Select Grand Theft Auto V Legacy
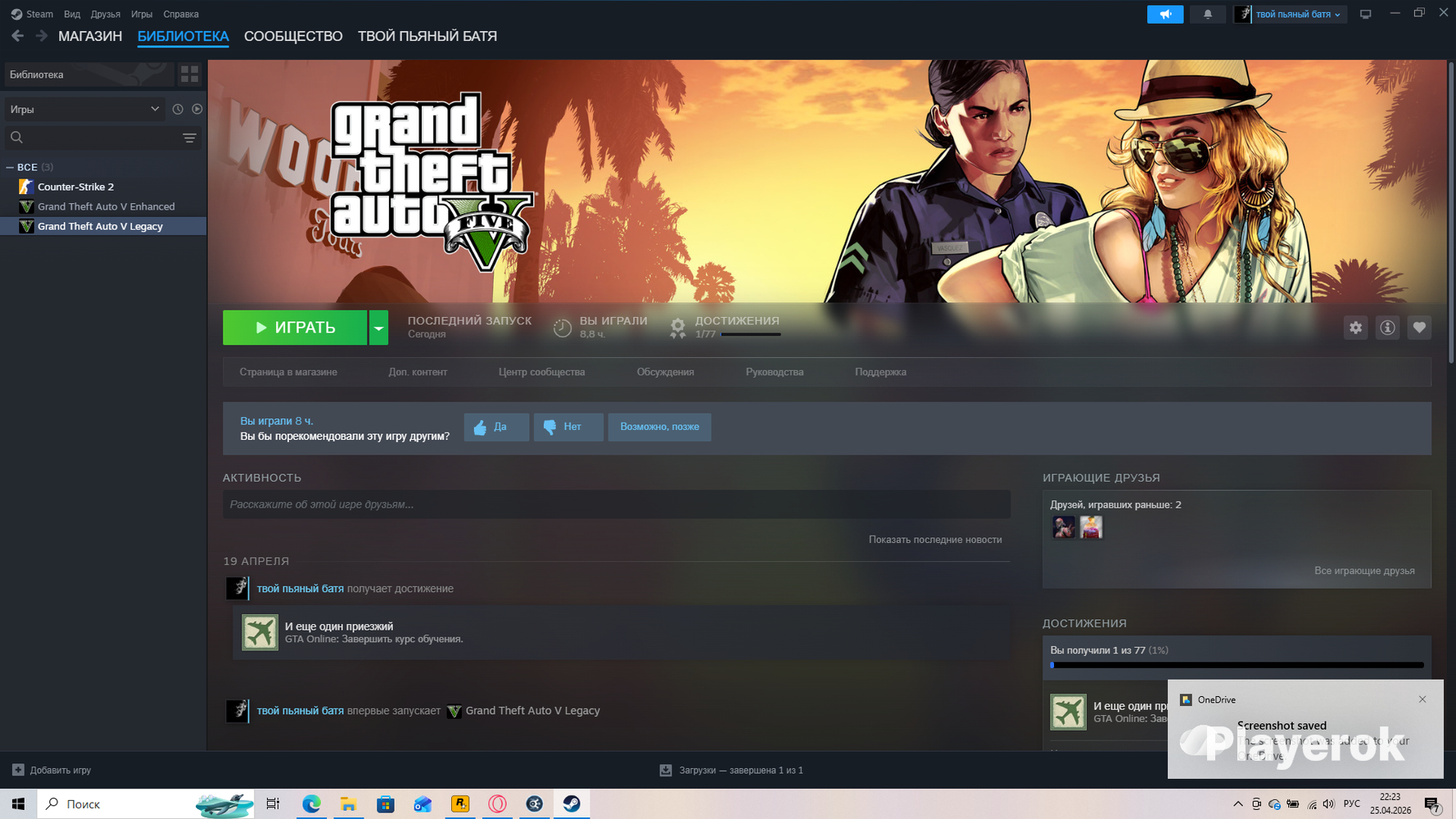Viewport: 1456px width, 819px height. tap(103, 226)
